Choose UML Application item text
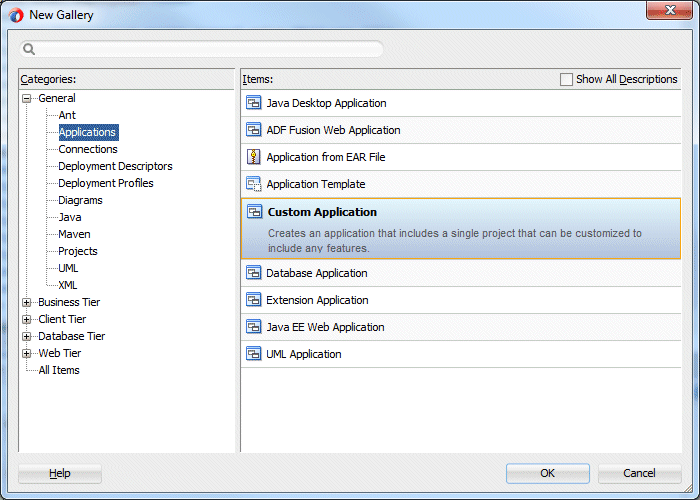700x500 pixels. [x=304, y=354]
